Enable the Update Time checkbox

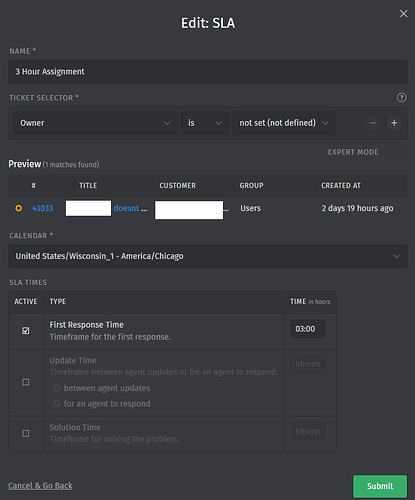tap(26, 382)
